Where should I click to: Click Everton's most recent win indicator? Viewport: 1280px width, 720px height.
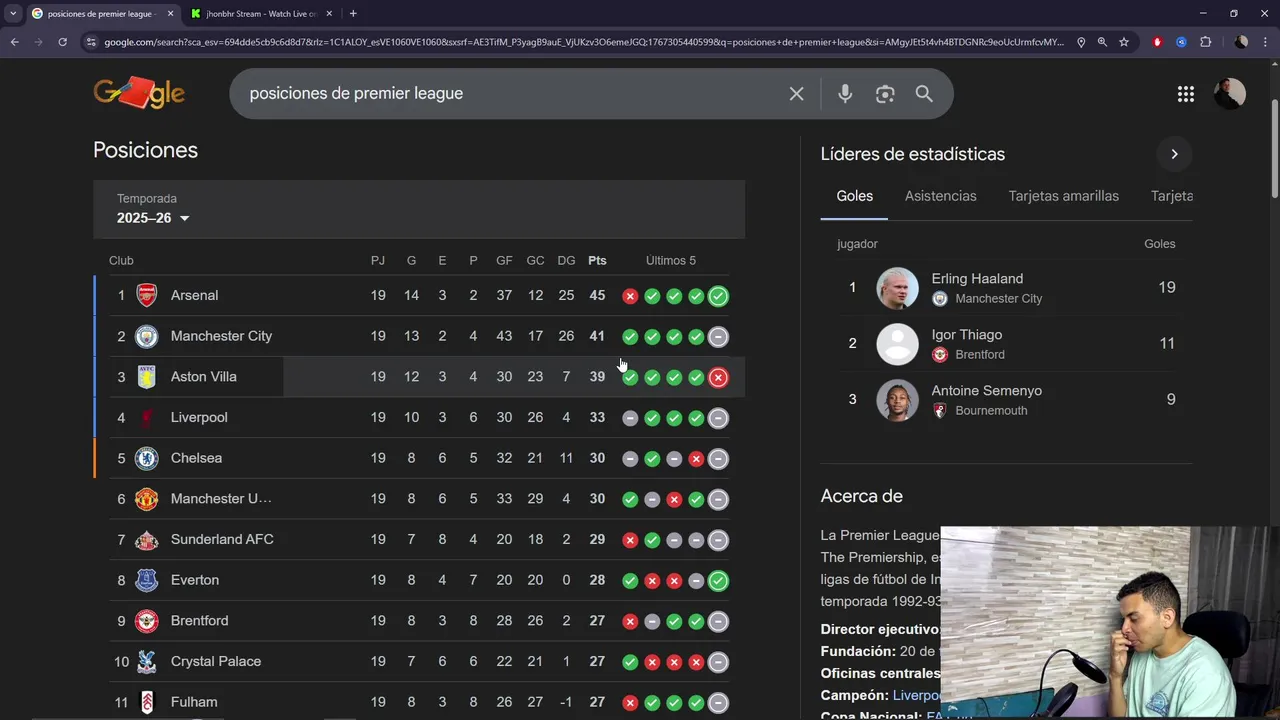(x=718, y=580)
